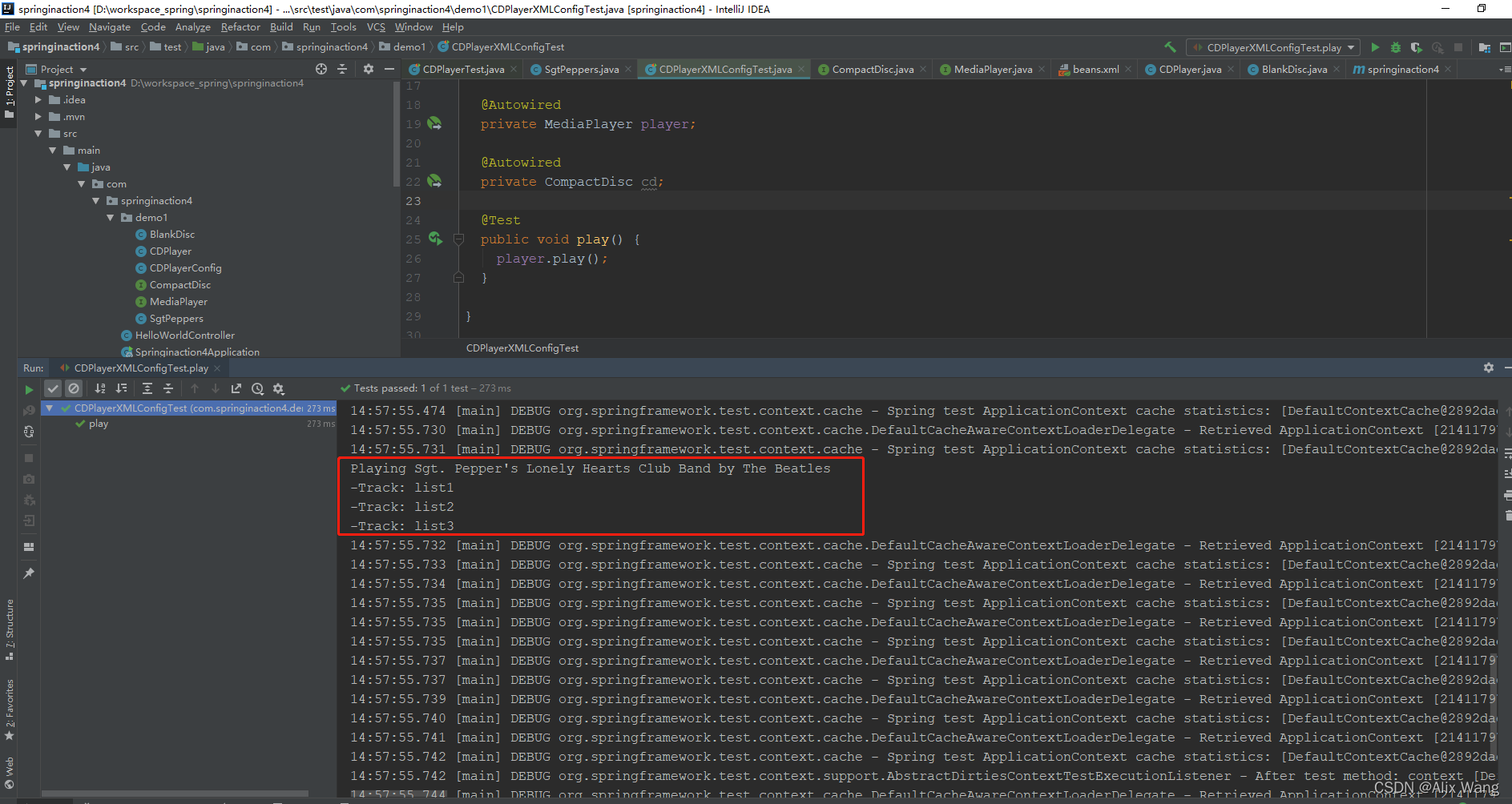Toggle auto-test rerun icon

click(x=29, y=431)
